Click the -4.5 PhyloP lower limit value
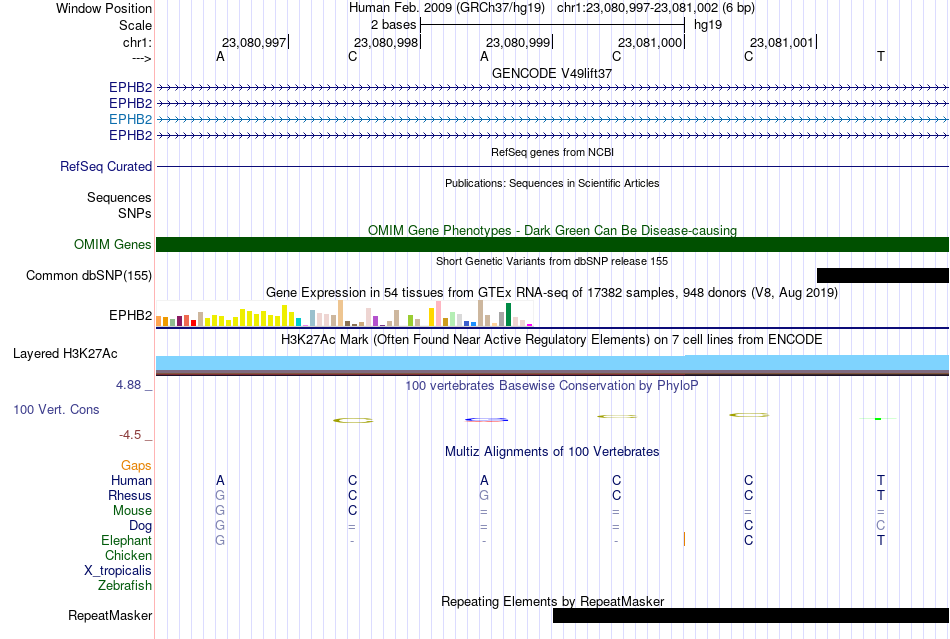 [x=130, y=435]
